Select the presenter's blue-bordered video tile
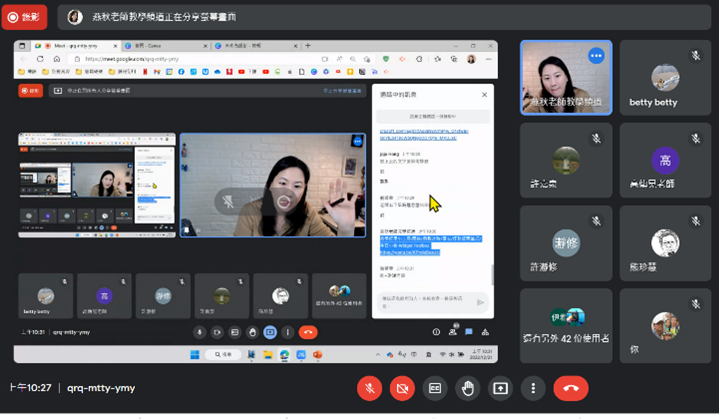Screen dimensions: 719x419 (566, 77)
